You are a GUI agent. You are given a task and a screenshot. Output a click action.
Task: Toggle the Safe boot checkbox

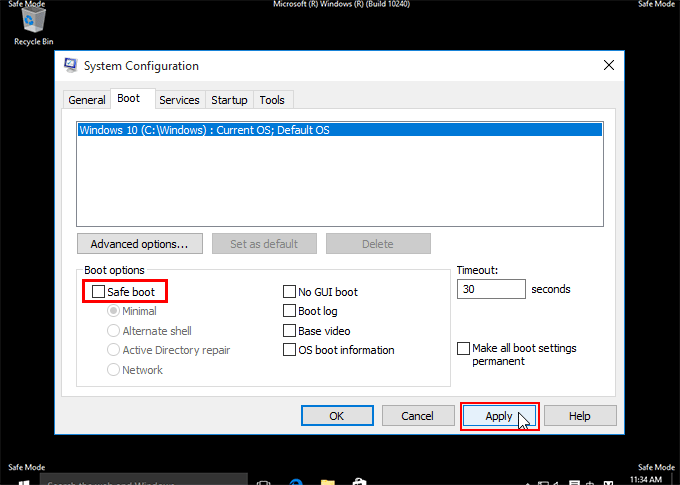pos(98,292)
